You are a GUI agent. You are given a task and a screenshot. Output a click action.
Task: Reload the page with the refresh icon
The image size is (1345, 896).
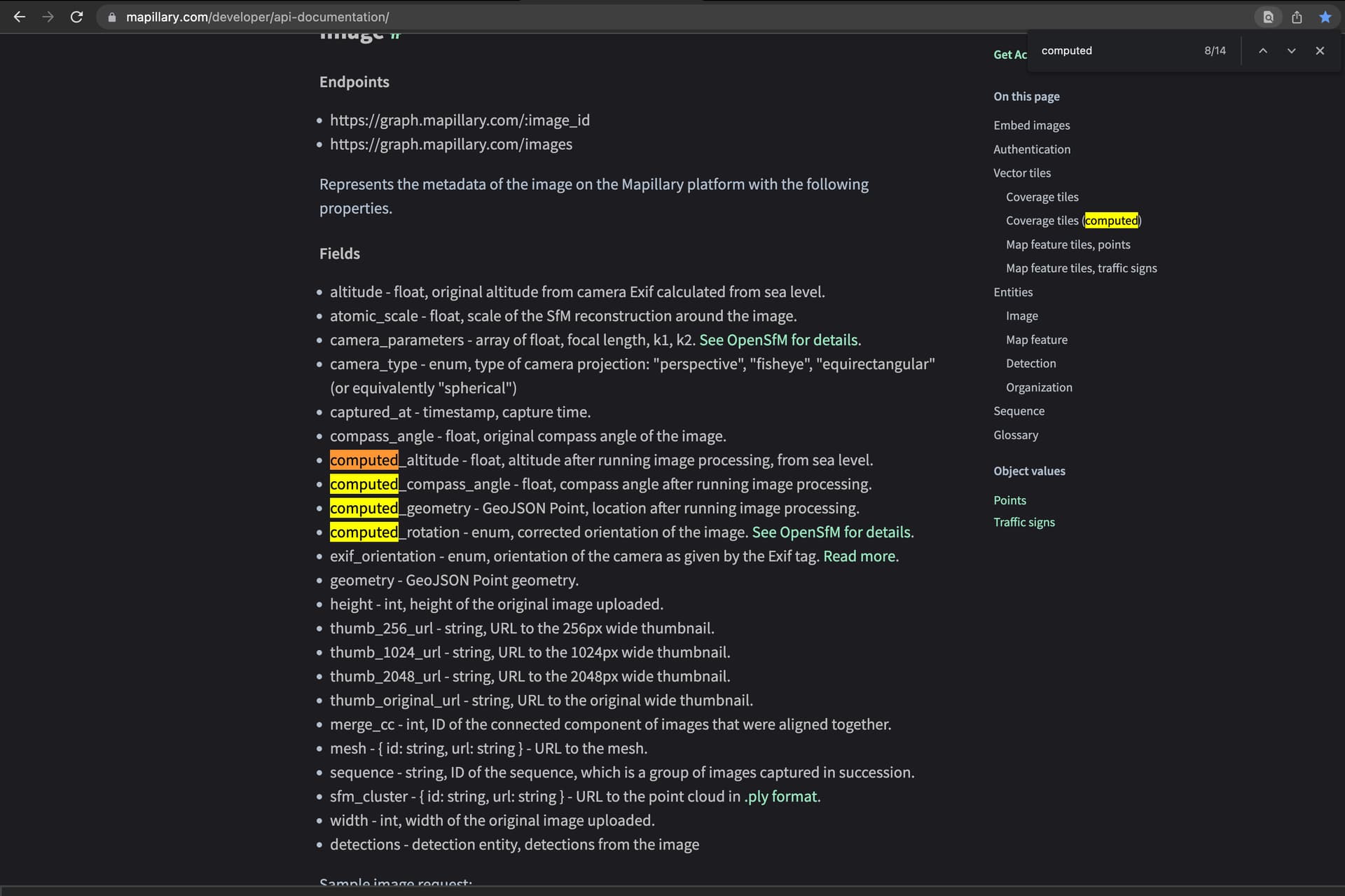[77, 17]
